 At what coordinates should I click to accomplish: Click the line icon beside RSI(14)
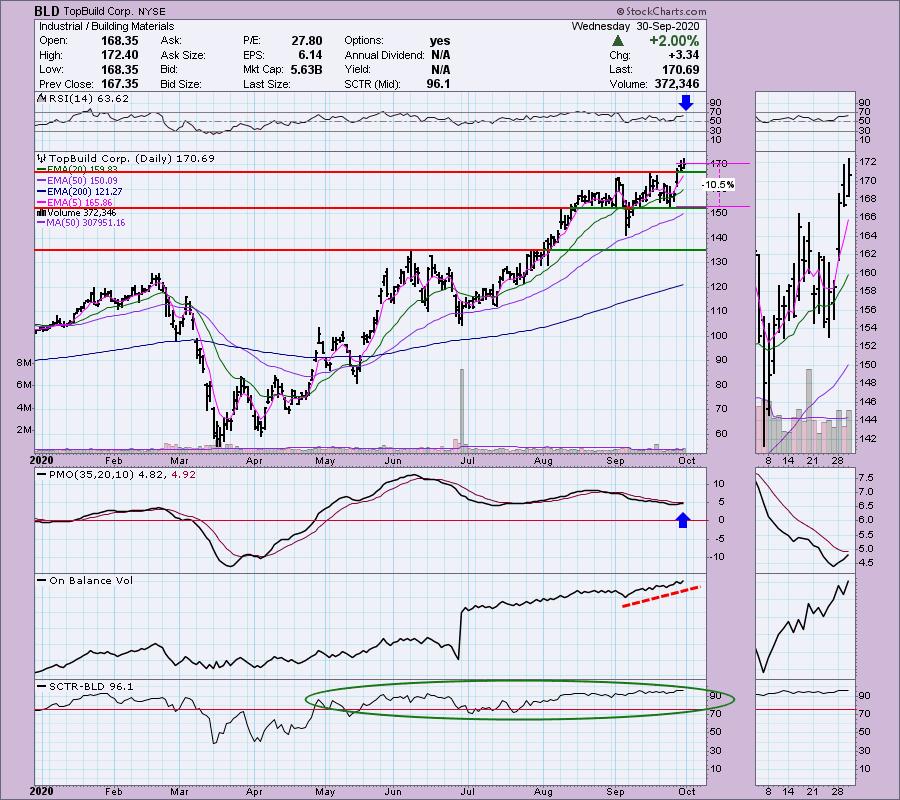click(42, 99)
